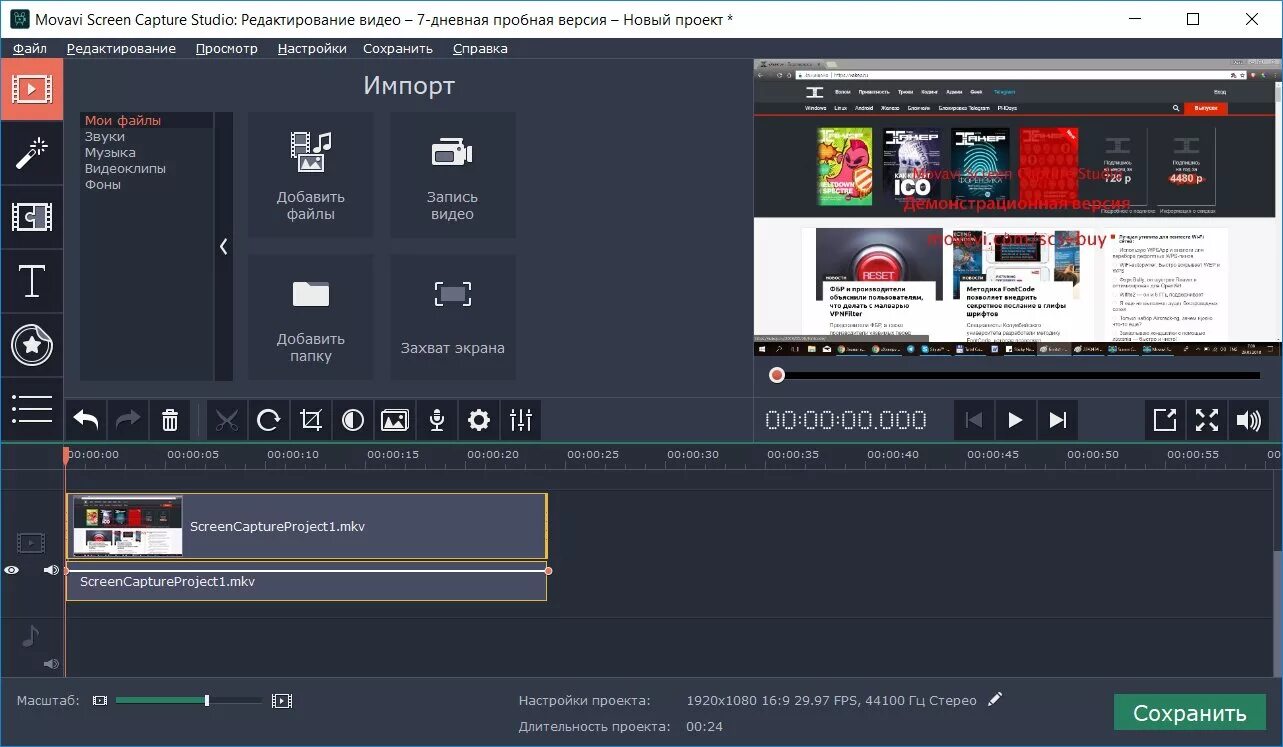Select Фоны category
This screenshot has width=1283, height=747.
(103, 184)
